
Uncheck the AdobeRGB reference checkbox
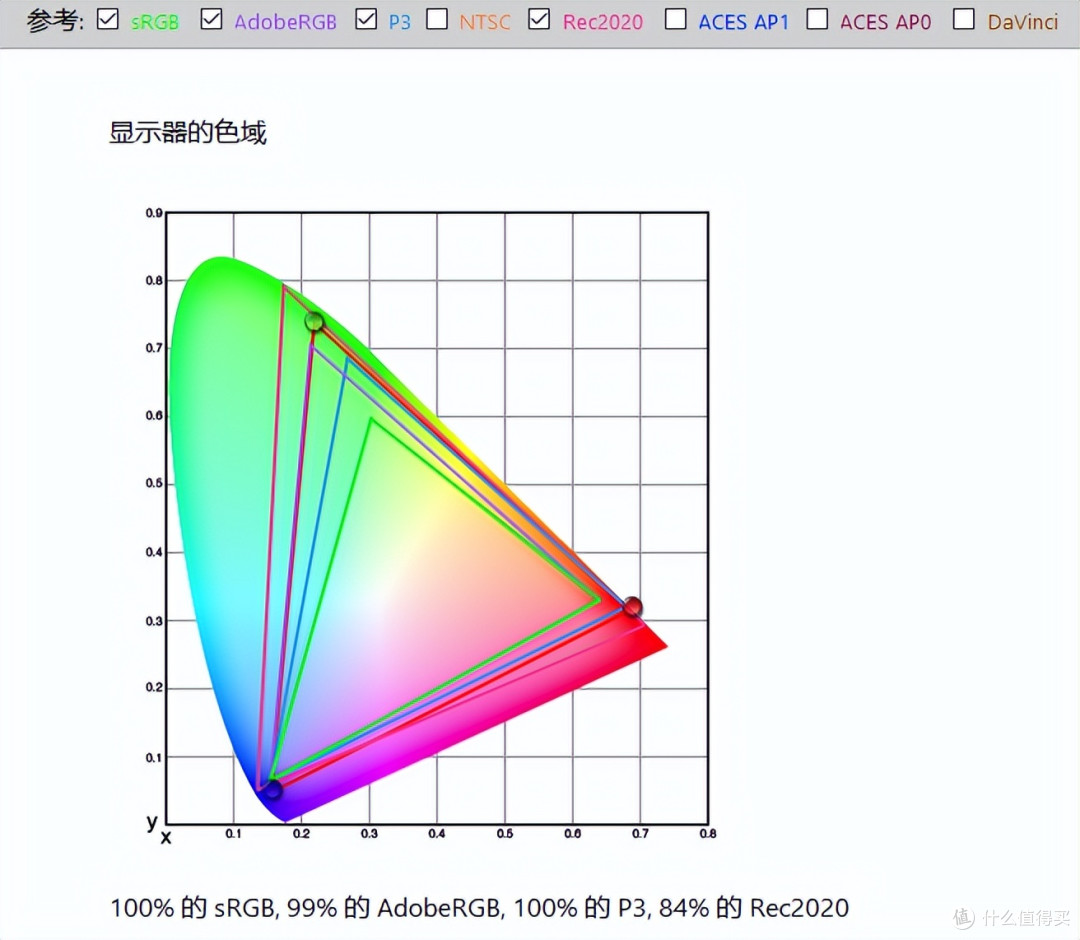[x=211, y=19]
